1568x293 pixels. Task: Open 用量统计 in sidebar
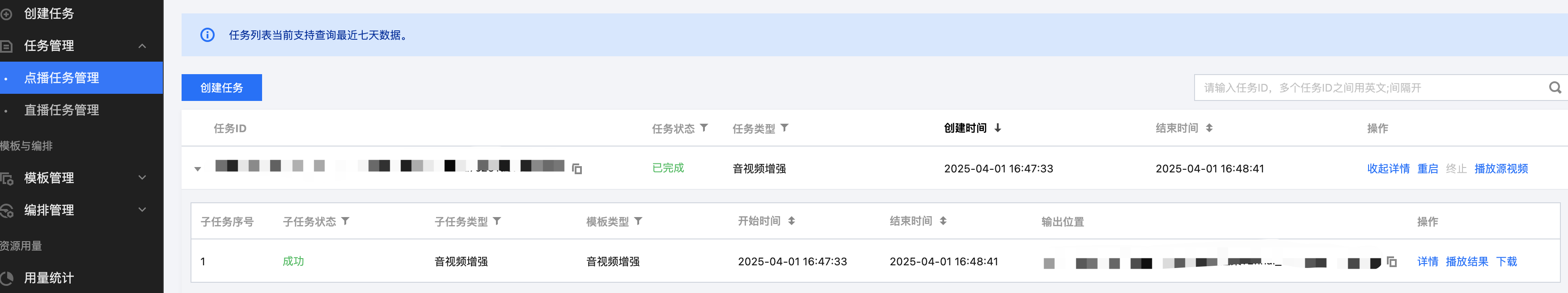pyautogui.click(x=49, y=278)
